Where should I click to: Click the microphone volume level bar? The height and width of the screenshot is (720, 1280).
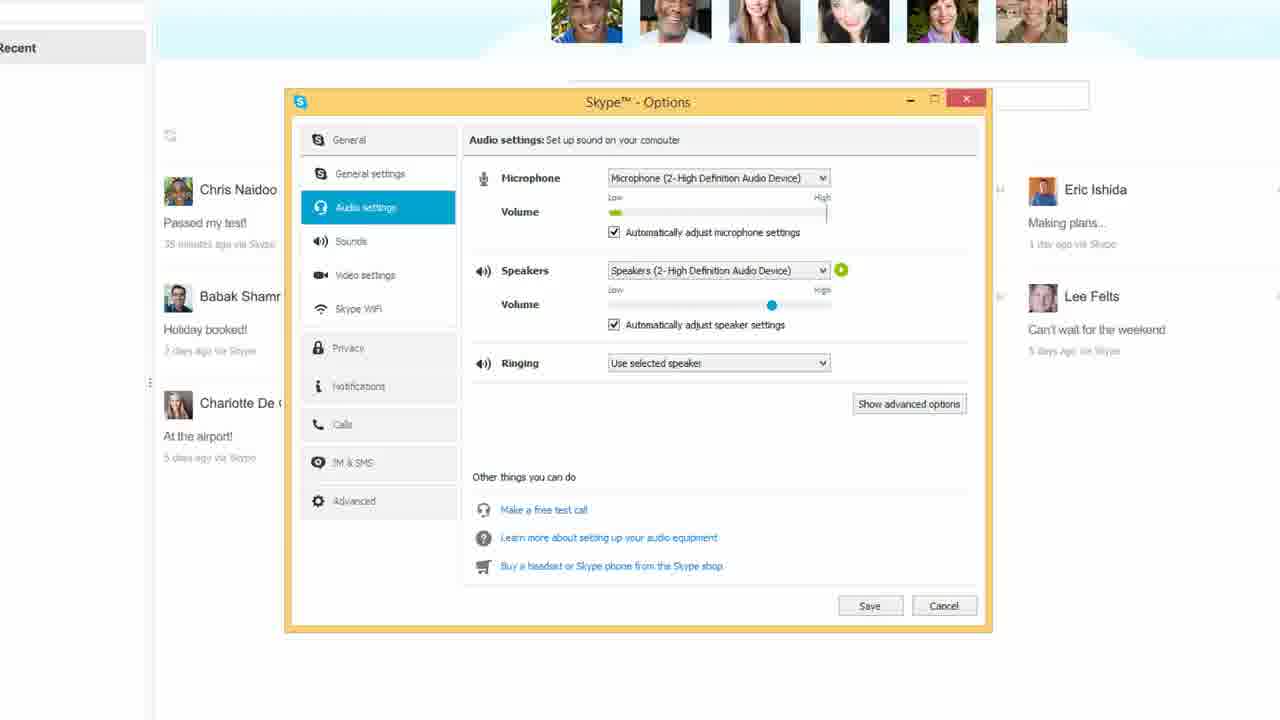point(719,212)
